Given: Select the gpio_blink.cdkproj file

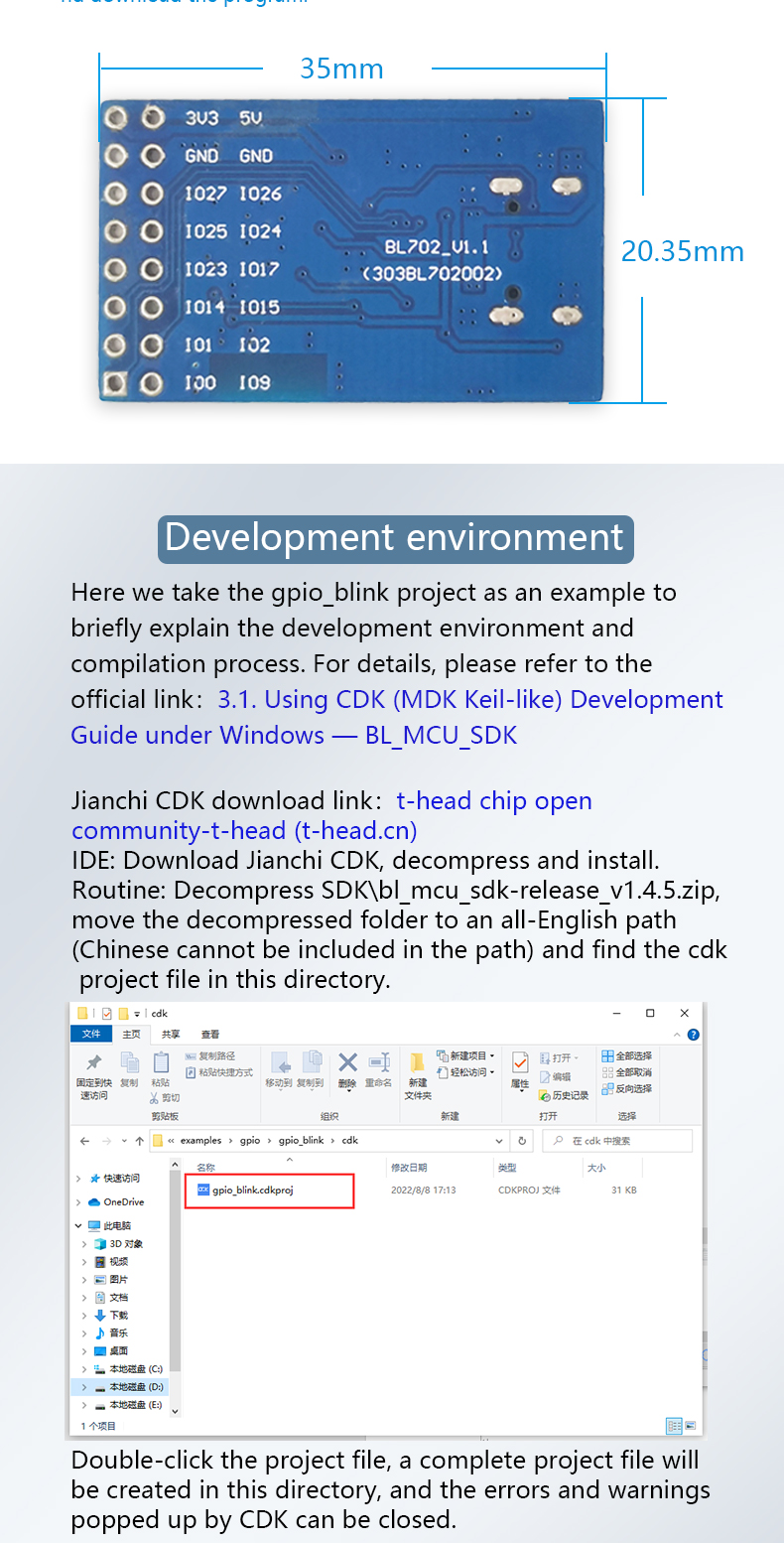Looking at the screenshot, I should click(252, 1190).
